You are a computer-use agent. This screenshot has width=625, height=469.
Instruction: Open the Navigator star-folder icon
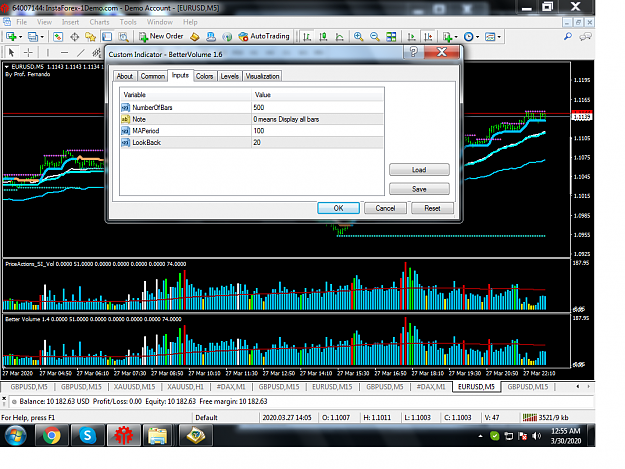point(90,37)
